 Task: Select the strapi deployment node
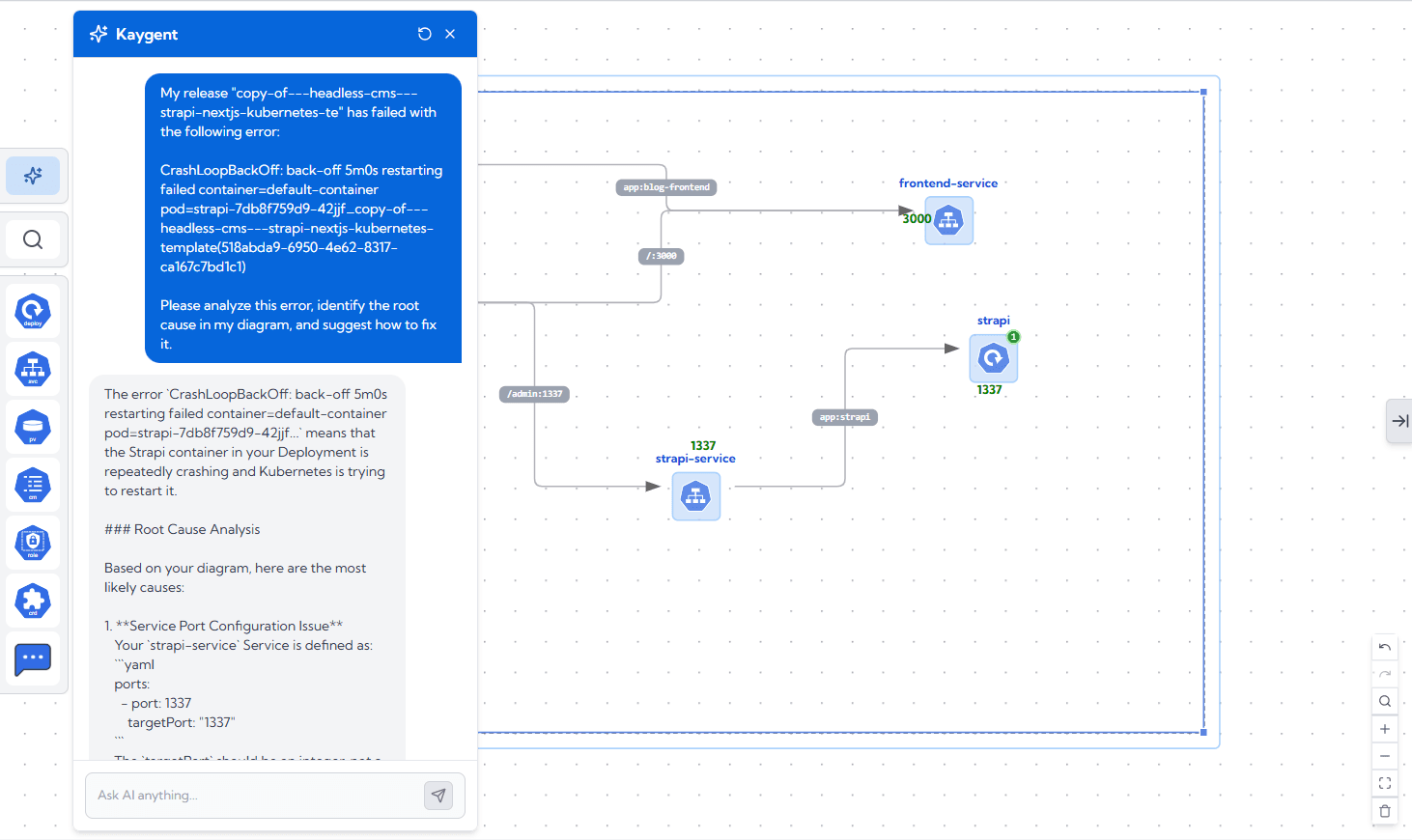[x=993, y=358]
